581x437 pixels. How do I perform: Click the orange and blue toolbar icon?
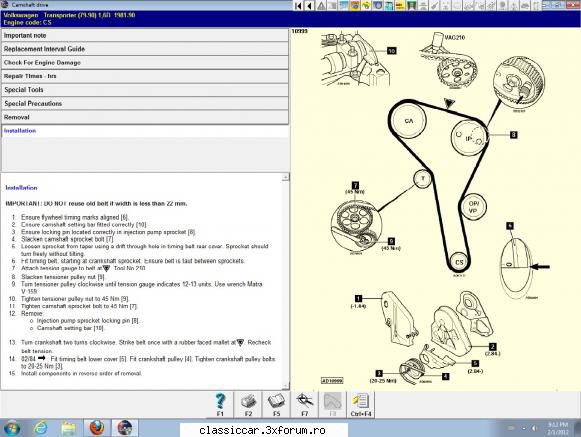355,5
